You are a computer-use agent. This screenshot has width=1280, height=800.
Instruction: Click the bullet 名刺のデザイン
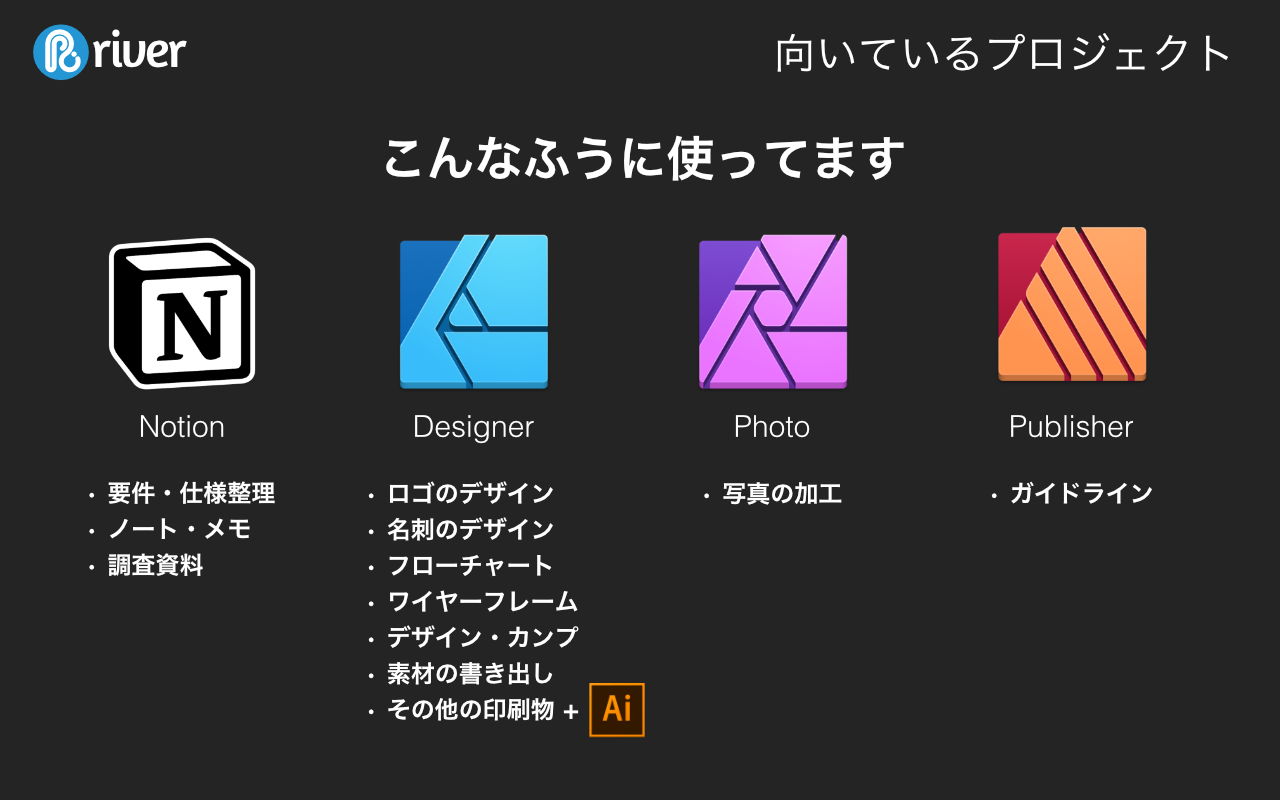[x=470, y=529]
